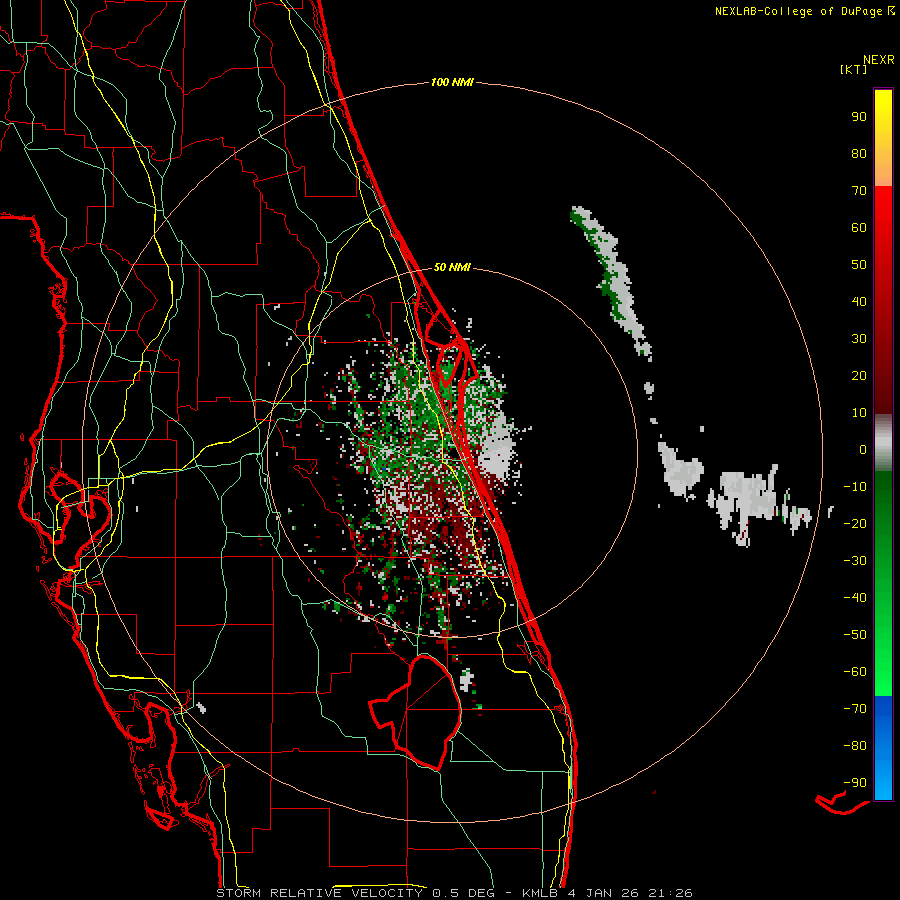Click the -50 value on velocity scale

click(855, 635)
